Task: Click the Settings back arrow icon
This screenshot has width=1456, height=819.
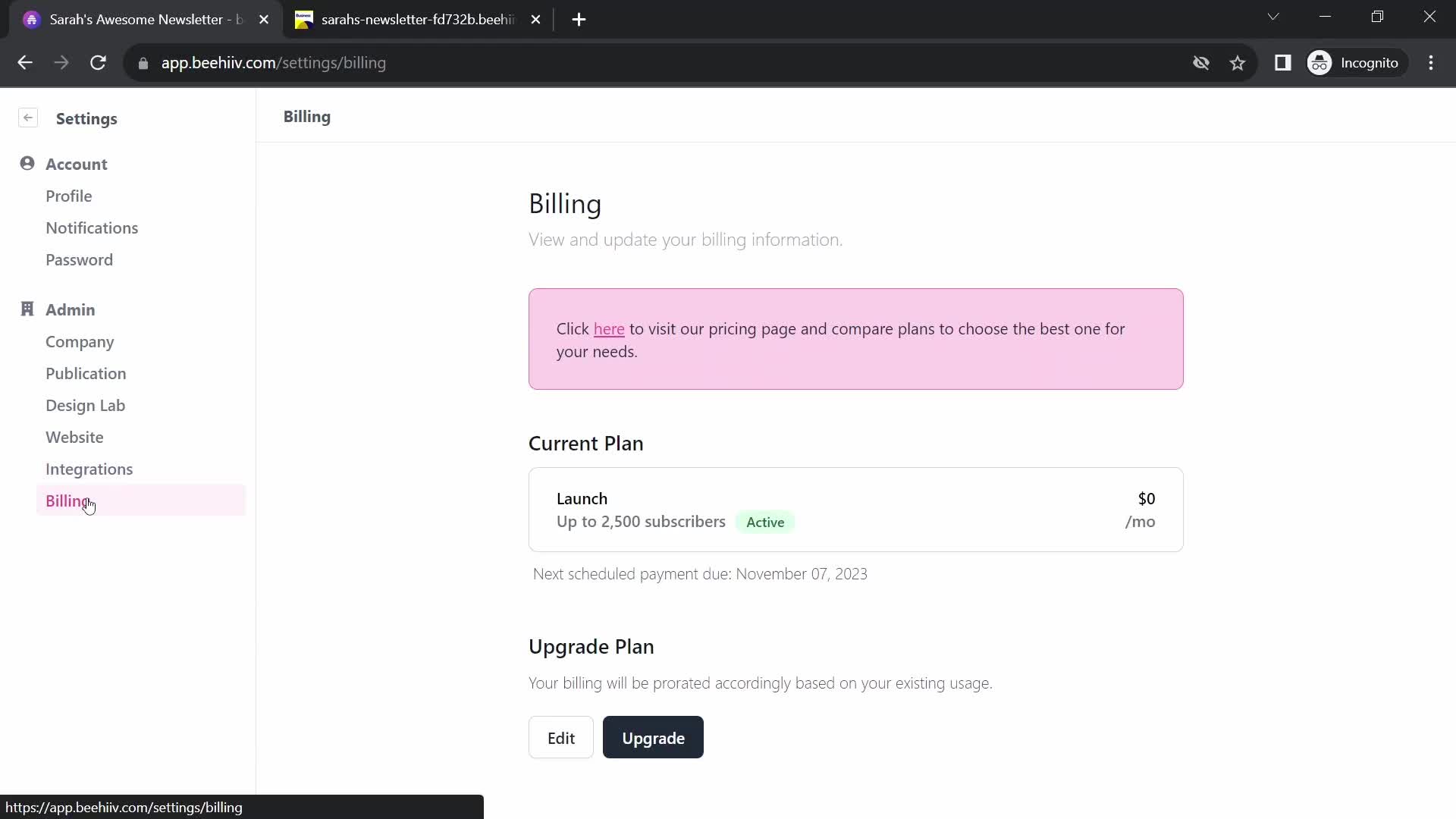Action: [x=28, y=118]
